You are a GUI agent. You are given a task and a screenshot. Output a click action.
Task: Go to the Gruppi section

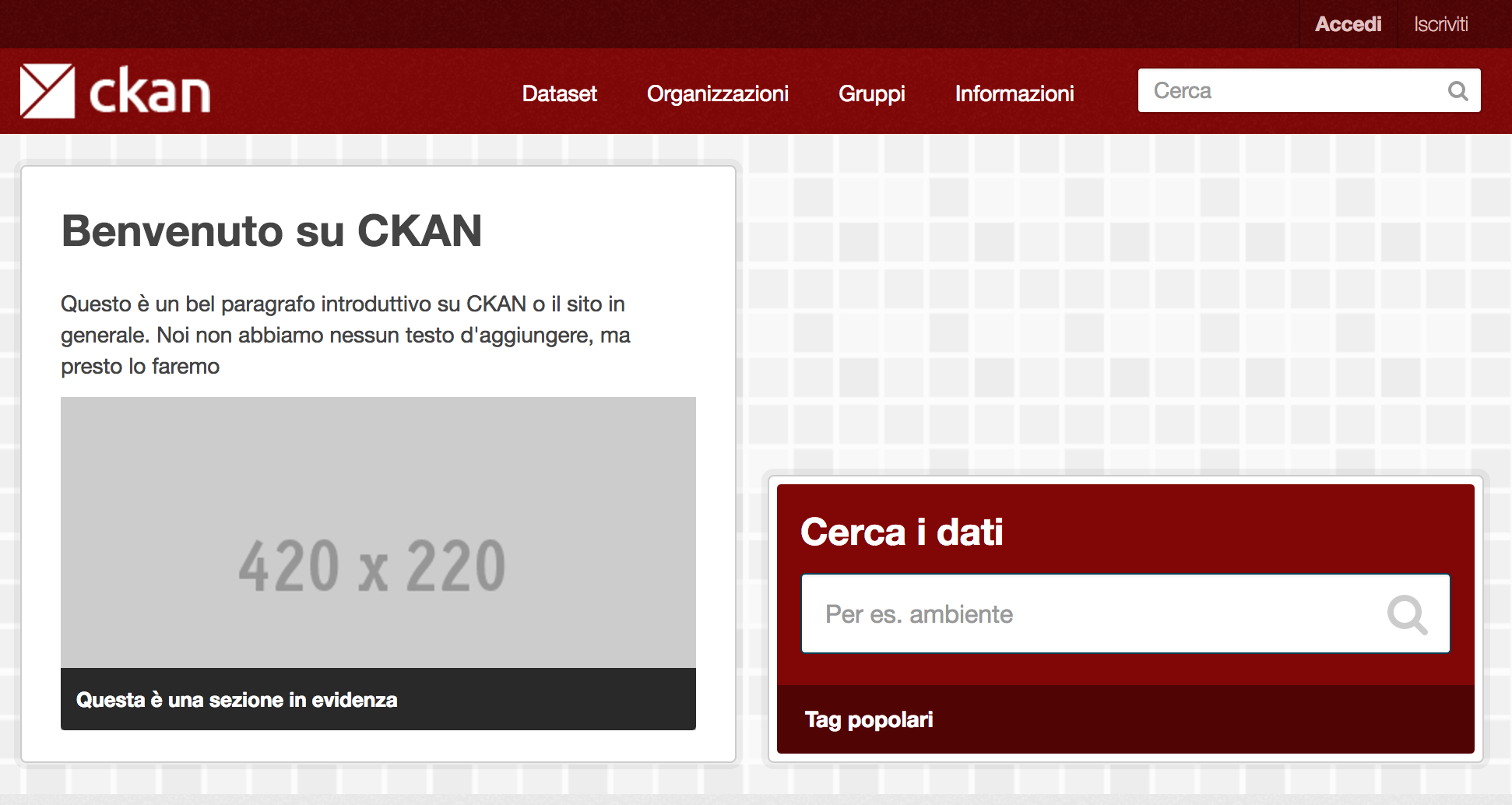871,93
